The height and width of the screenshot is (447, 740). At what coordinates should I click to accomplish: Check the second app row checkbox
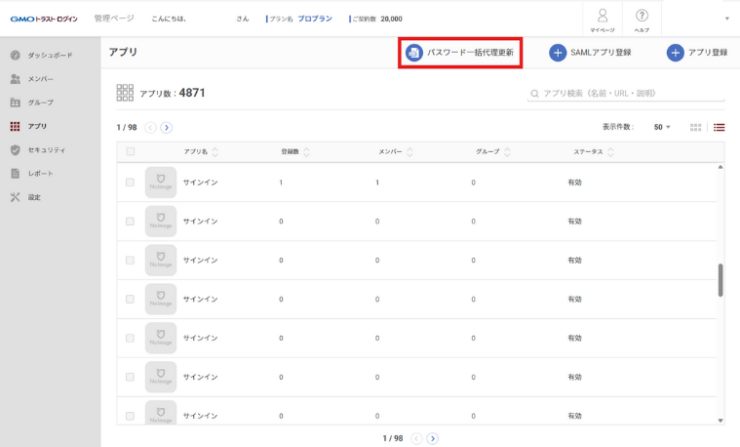130,221
